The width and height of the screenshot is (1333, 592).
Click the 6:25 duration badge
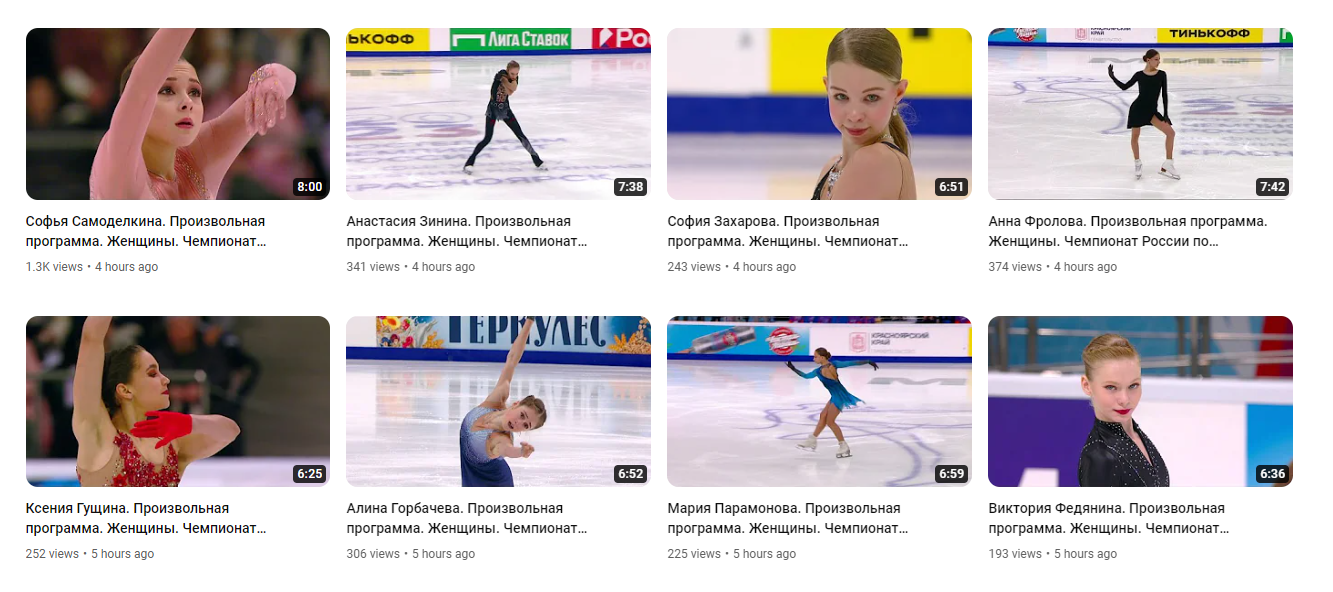pyautogui.click(x=309, y=474)
